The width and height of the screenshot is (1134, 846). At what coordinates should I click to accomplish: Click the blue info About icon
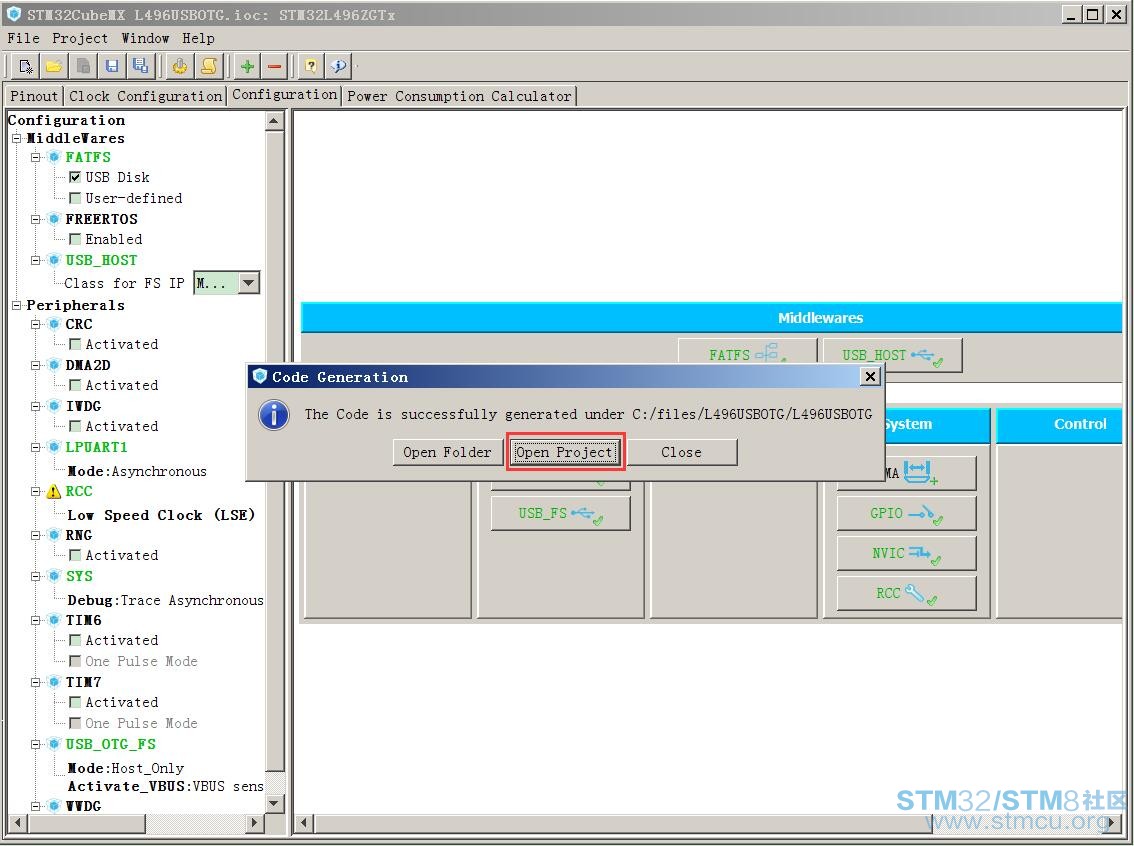(338, 67)
